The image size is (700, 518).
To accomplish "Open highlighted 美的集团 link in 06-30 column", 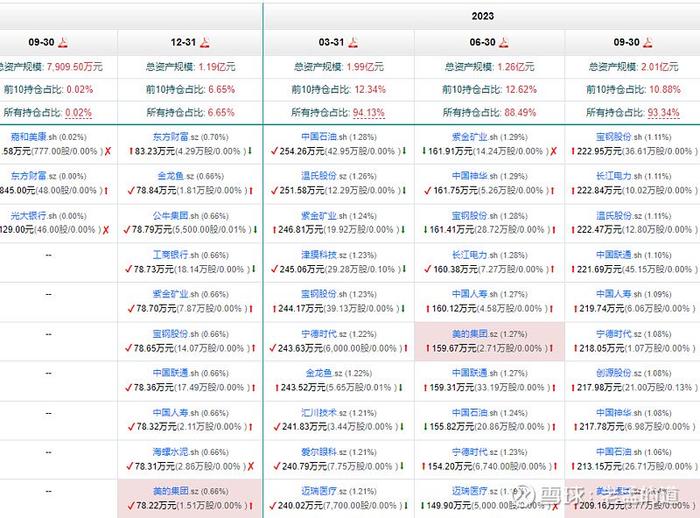I will pyautogui.click(x=470, y=334).
